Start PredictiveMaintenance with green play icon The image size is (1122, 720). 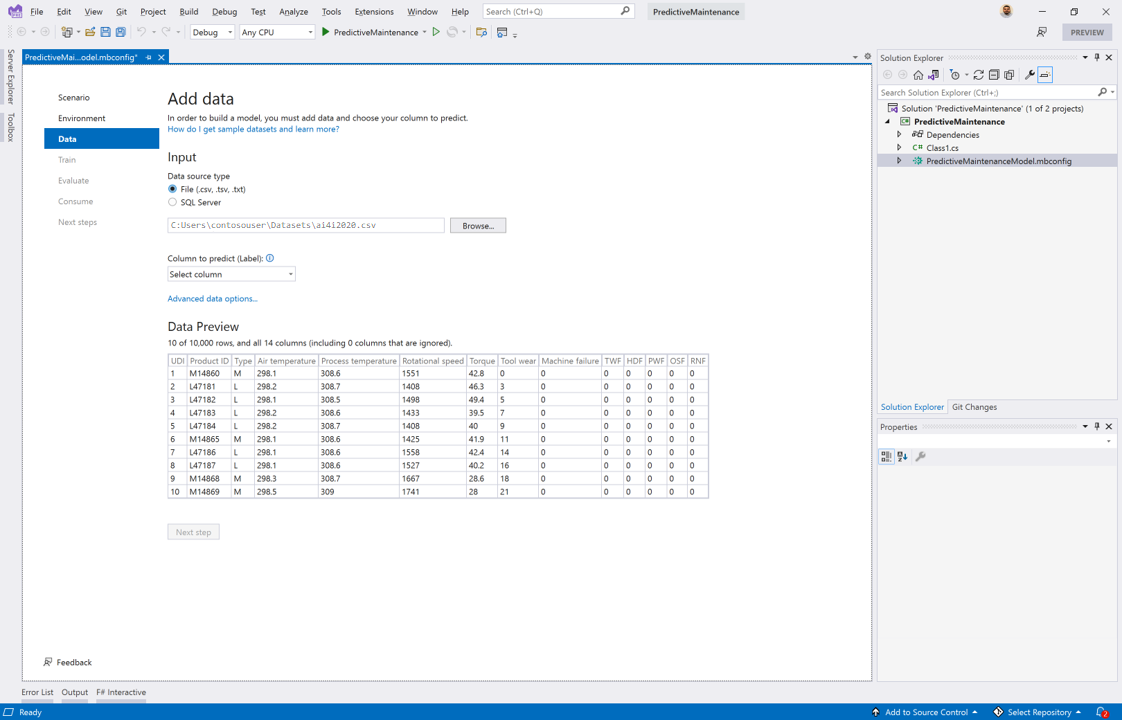pos(326,32)
